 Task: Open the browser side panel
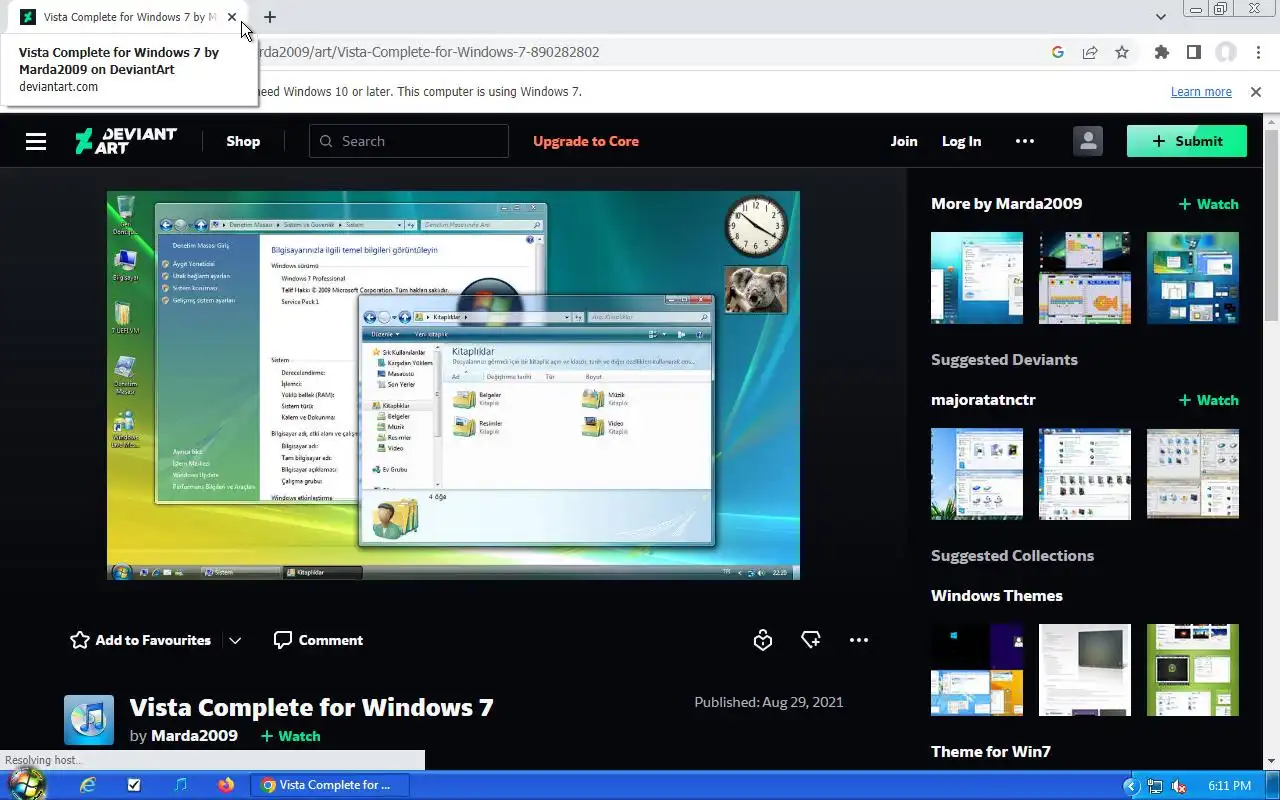[1193, 52]
